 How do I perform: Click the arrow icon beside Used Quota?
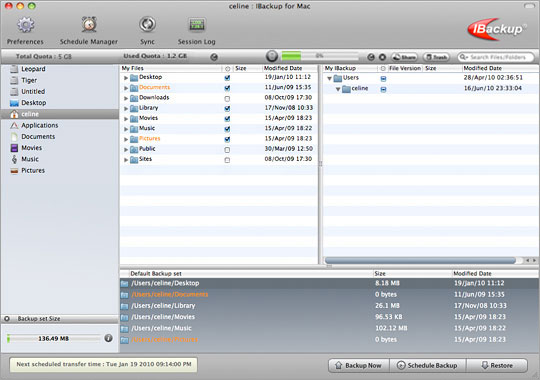pyautogui.click(x=214, y=57)
